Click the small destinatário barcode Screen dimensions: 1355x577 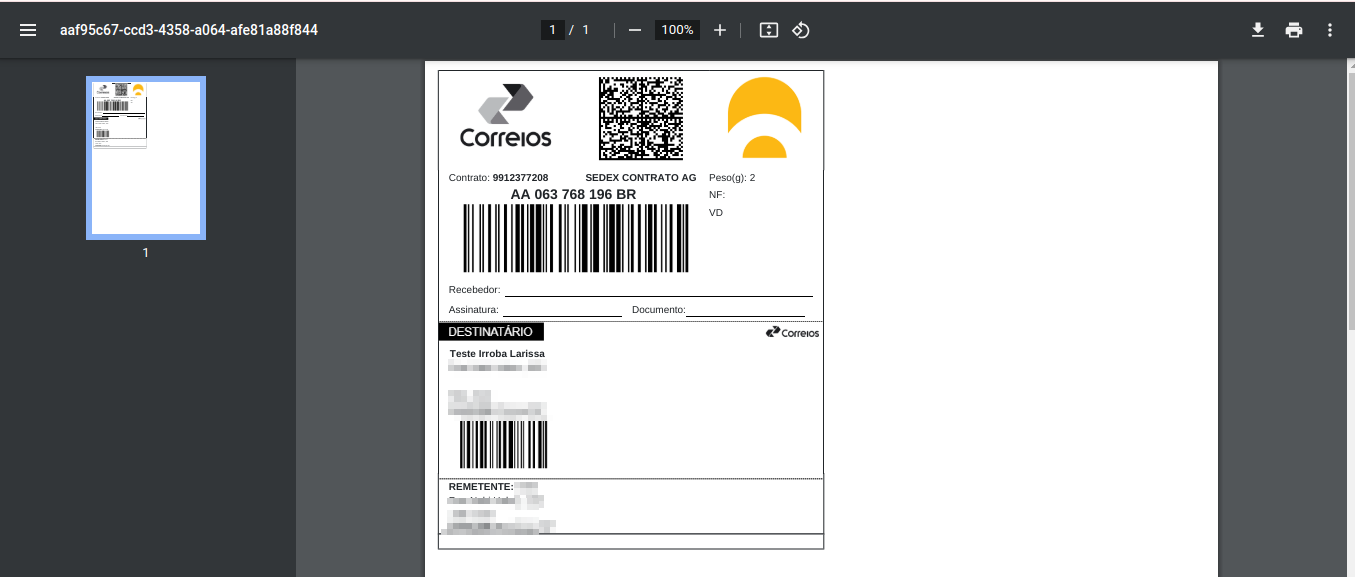tap(503, 444)
